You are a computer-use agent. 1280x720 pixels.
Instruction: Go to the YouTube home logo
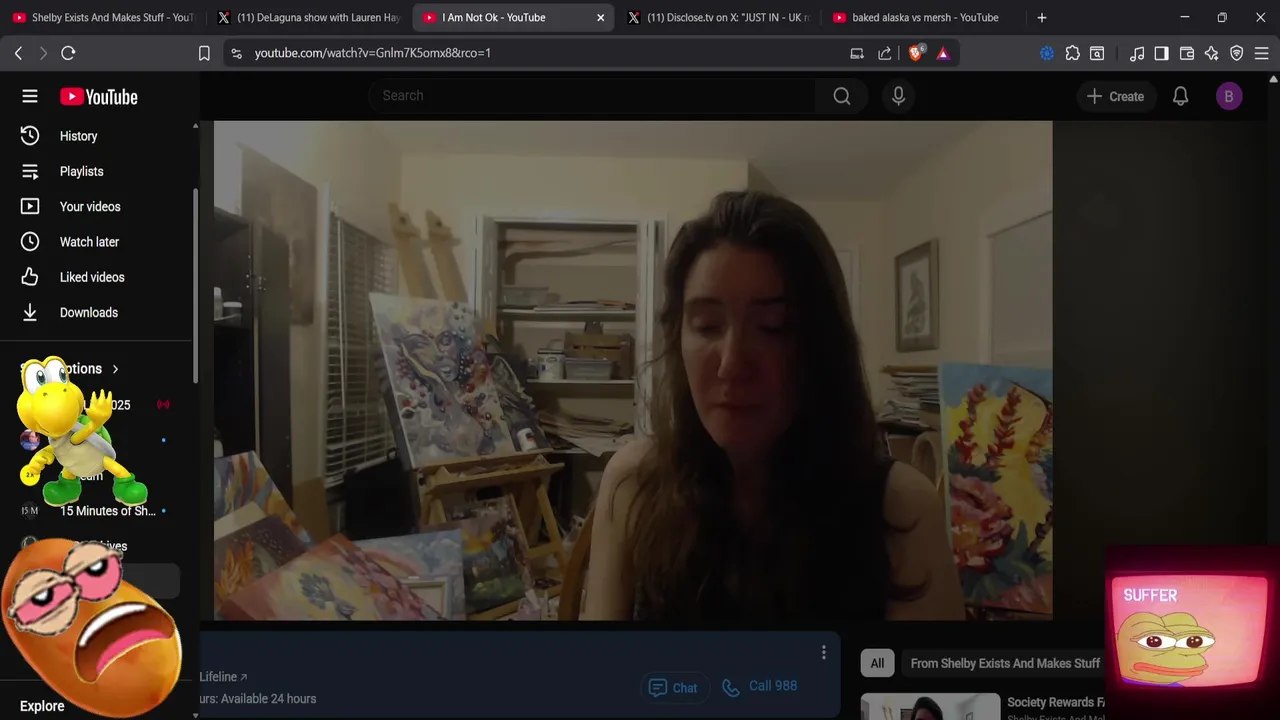point(98,97)
